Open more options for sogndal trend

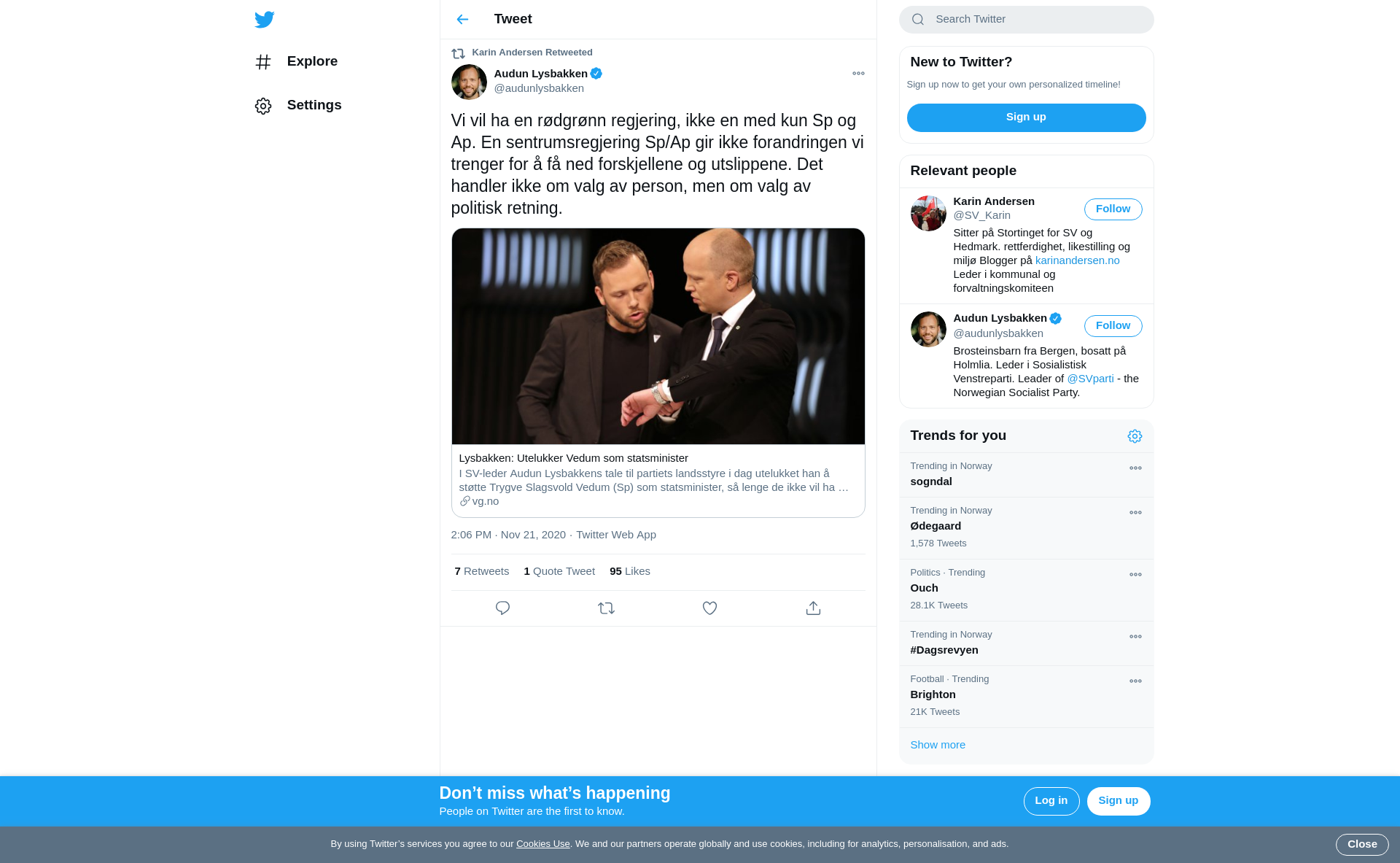(x=1135, y=468)
